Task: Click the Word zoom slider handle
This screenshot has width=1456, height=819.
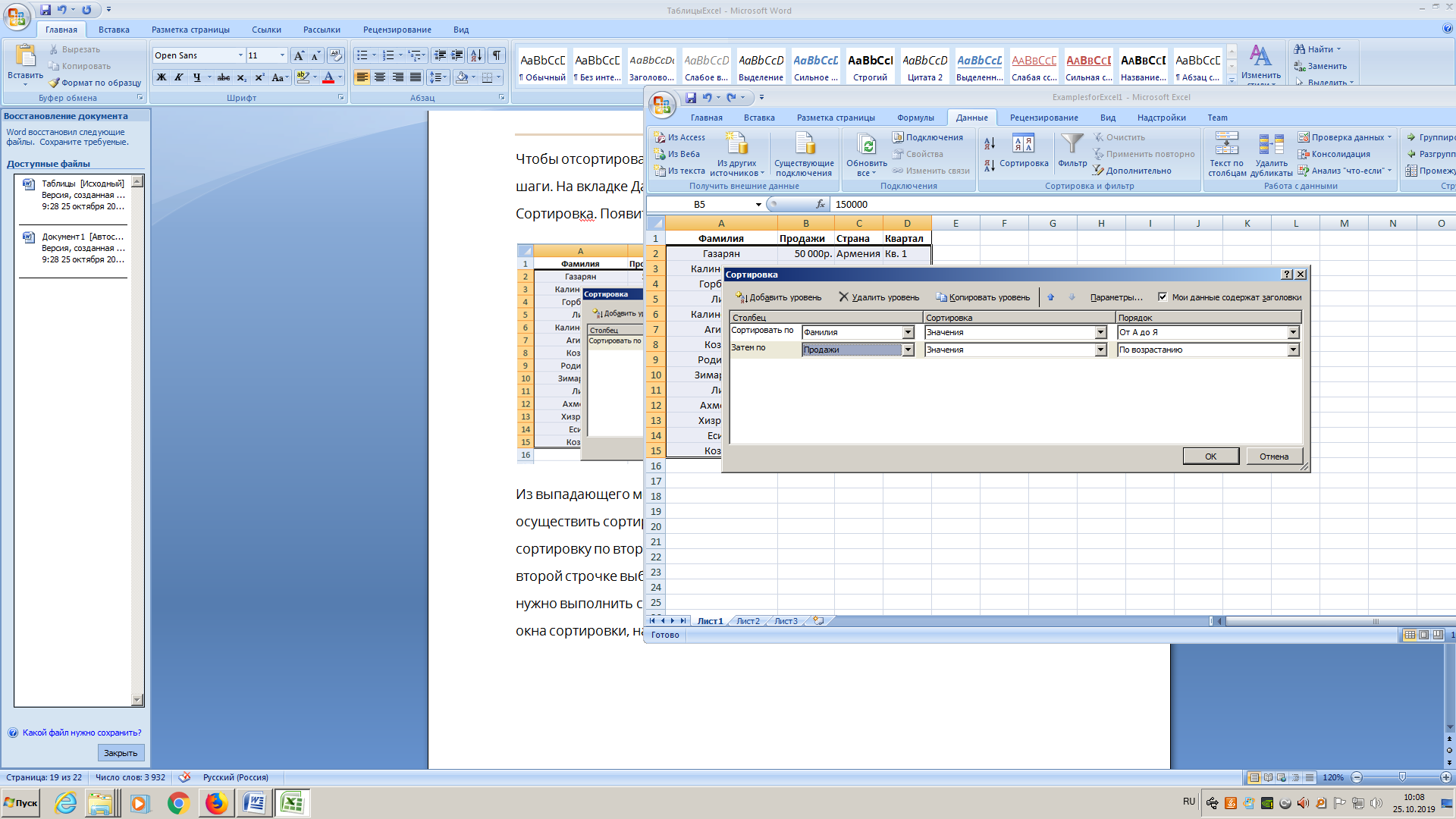Action: tap(1402, 777)
